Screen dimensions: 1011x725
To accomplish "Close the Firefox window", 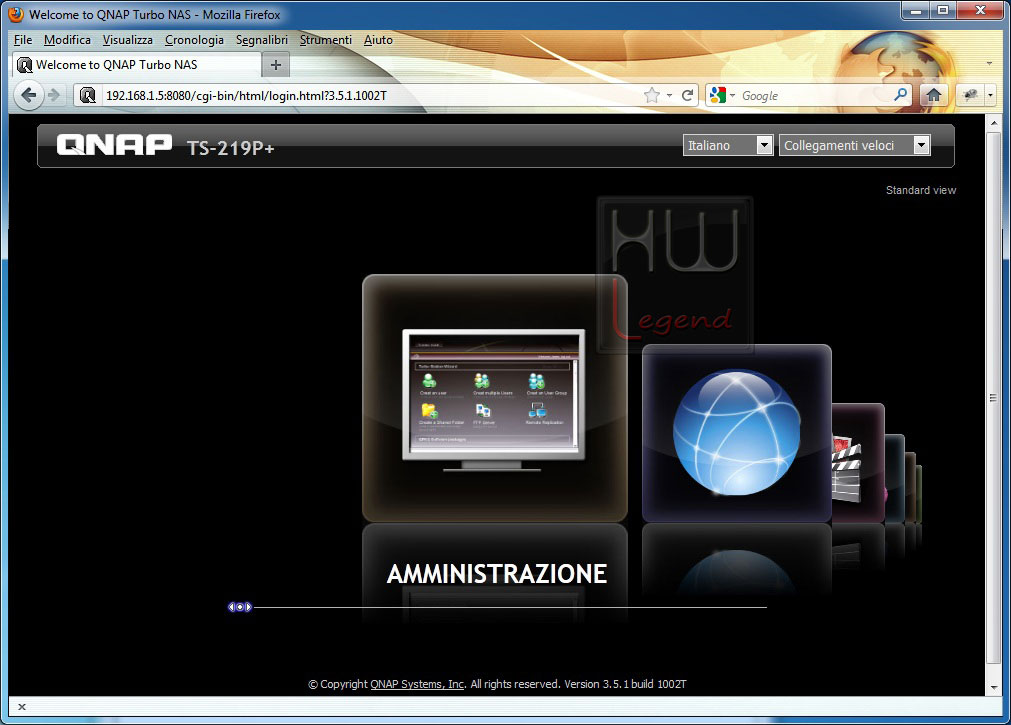I will [x=980, y=10].
